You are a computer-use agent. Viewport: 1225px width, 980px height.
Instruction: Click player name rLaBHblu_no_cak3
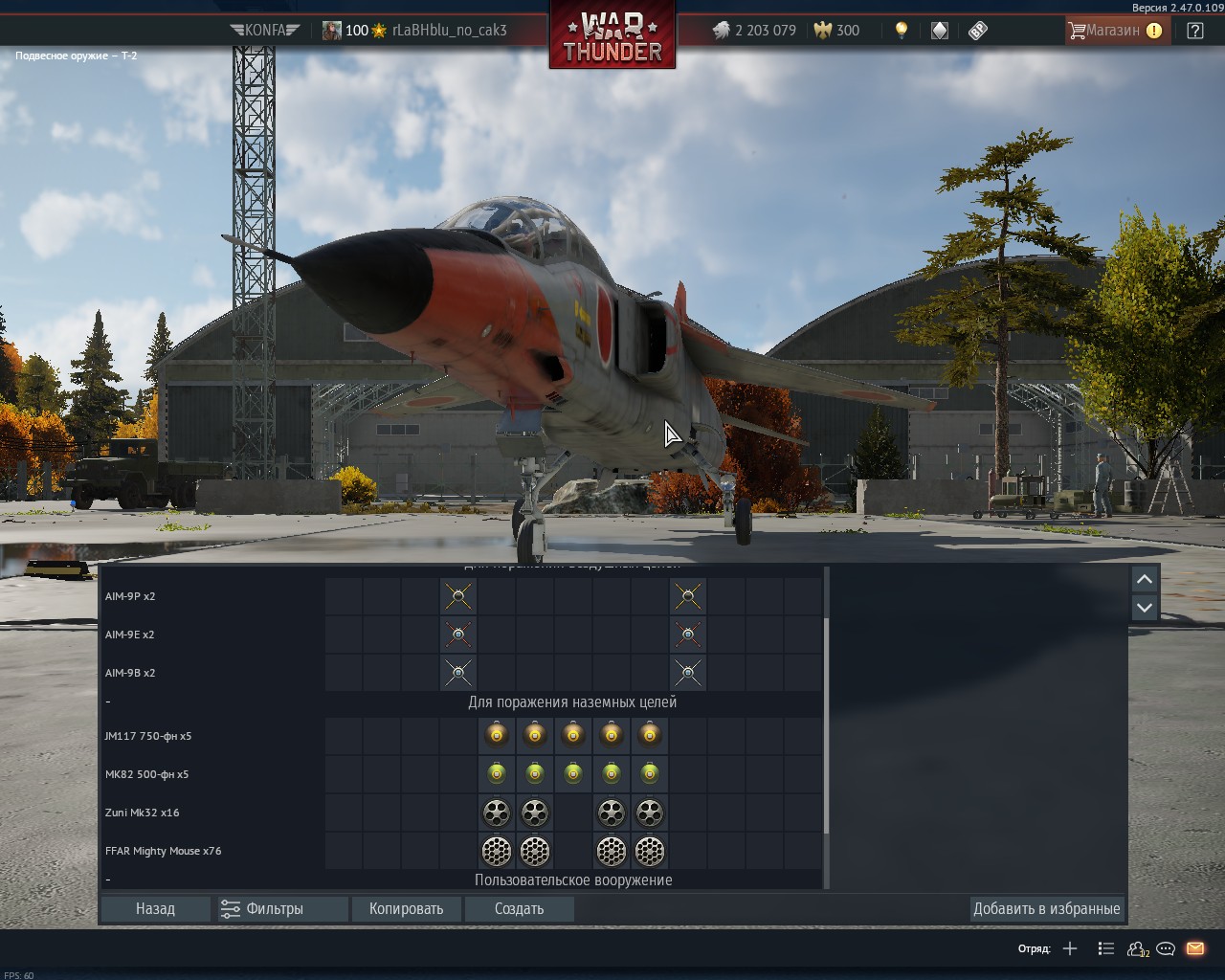point(450,30)
